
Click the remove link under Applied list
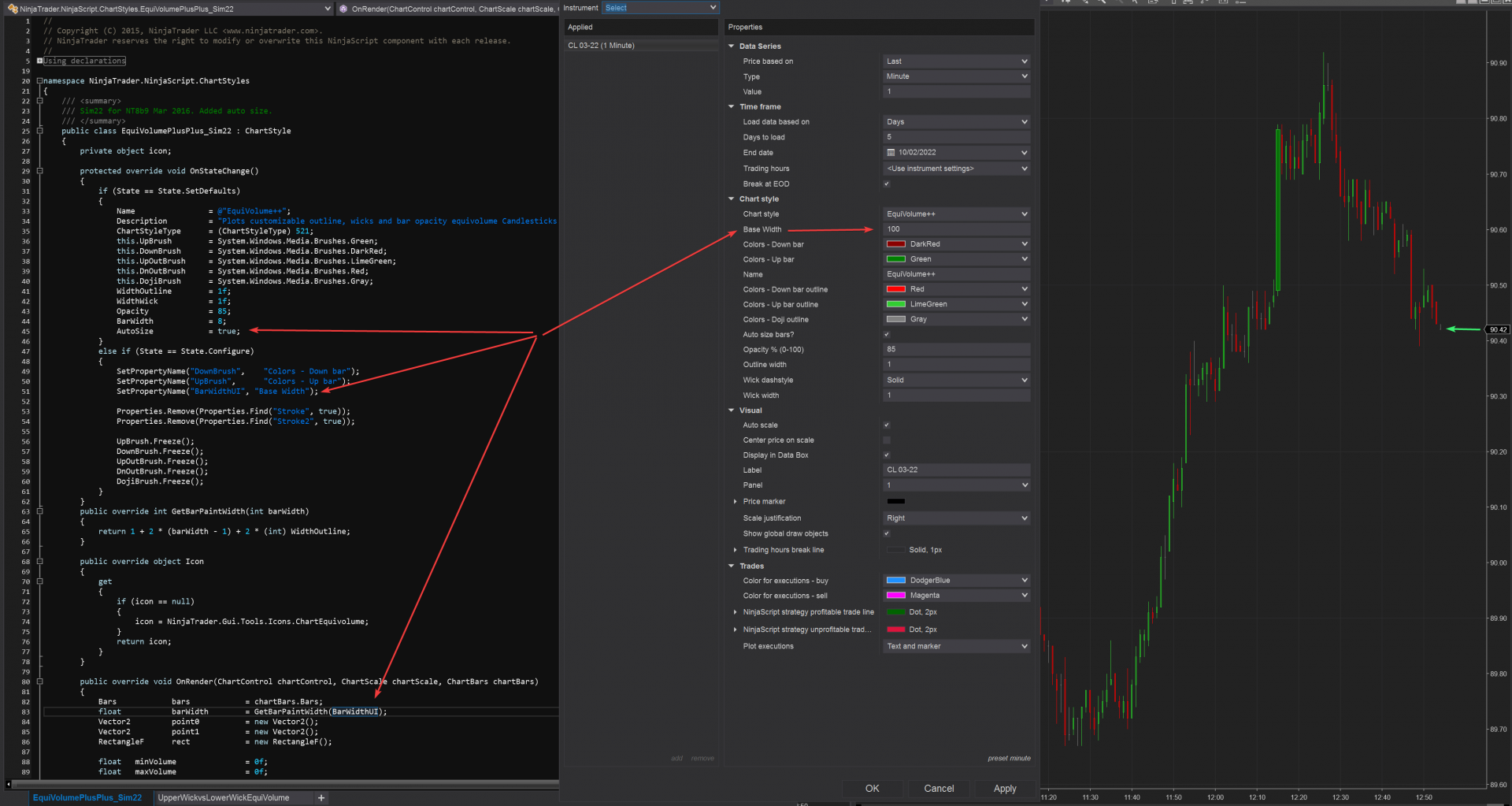coord(702,759)
